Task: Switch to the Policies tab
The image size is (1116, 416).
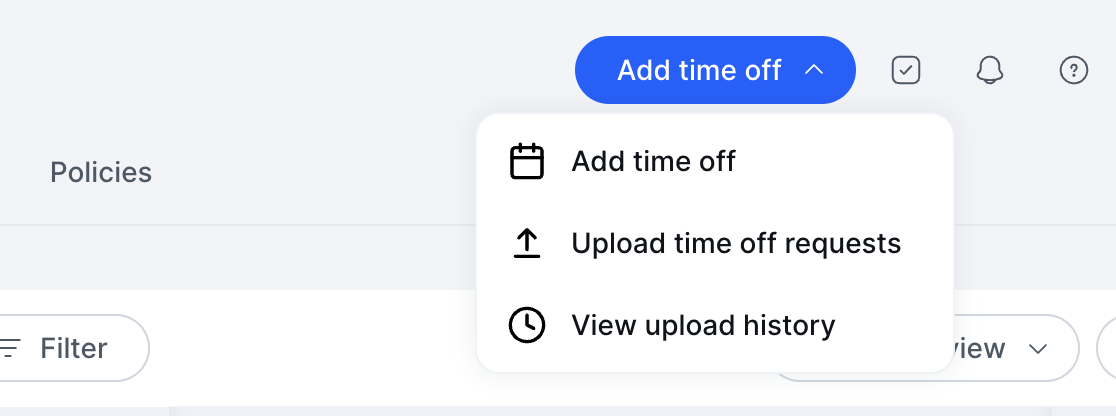Action: point(100,172)
